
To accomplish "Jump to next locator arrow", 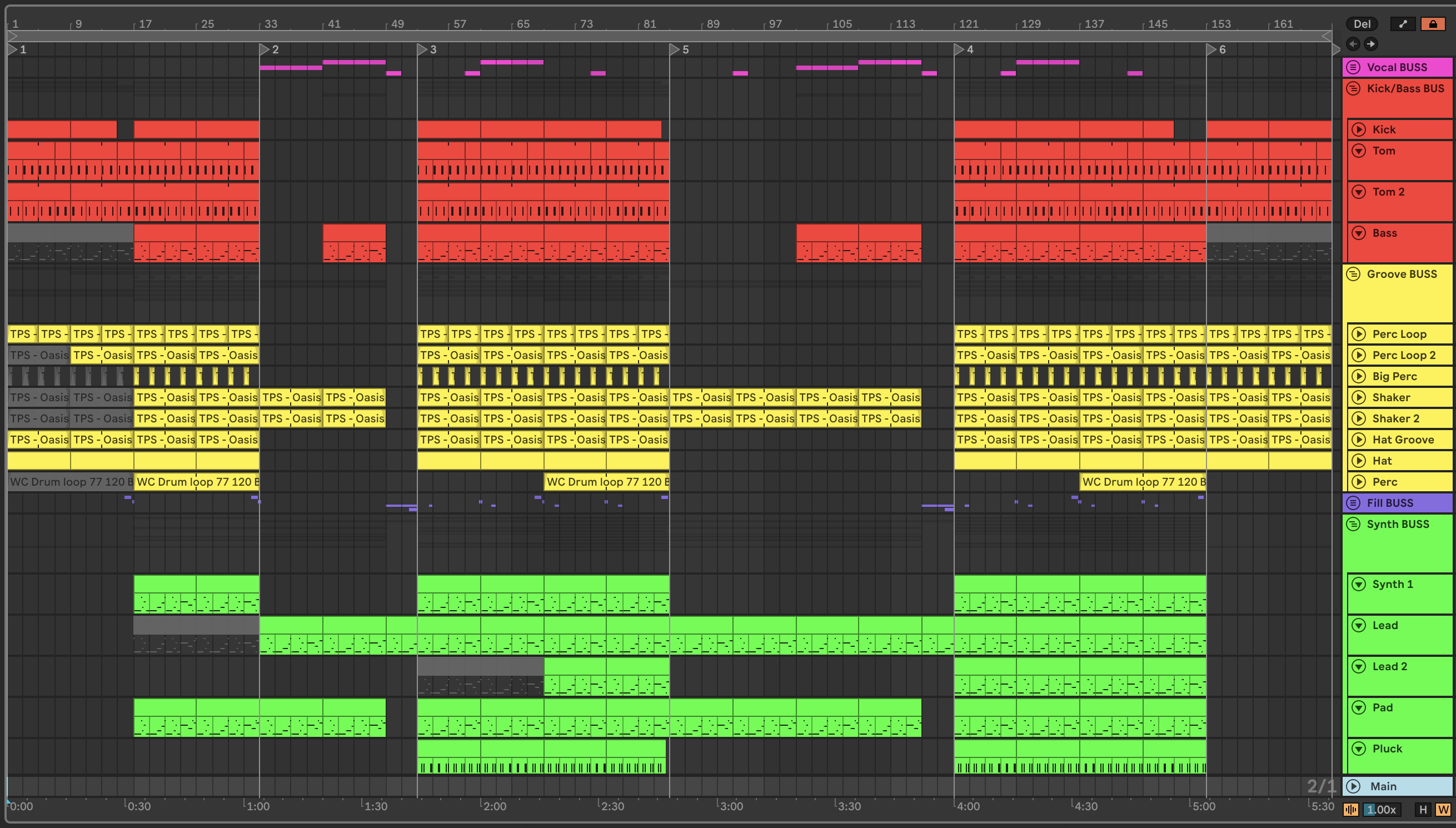I will point(1372,44).
